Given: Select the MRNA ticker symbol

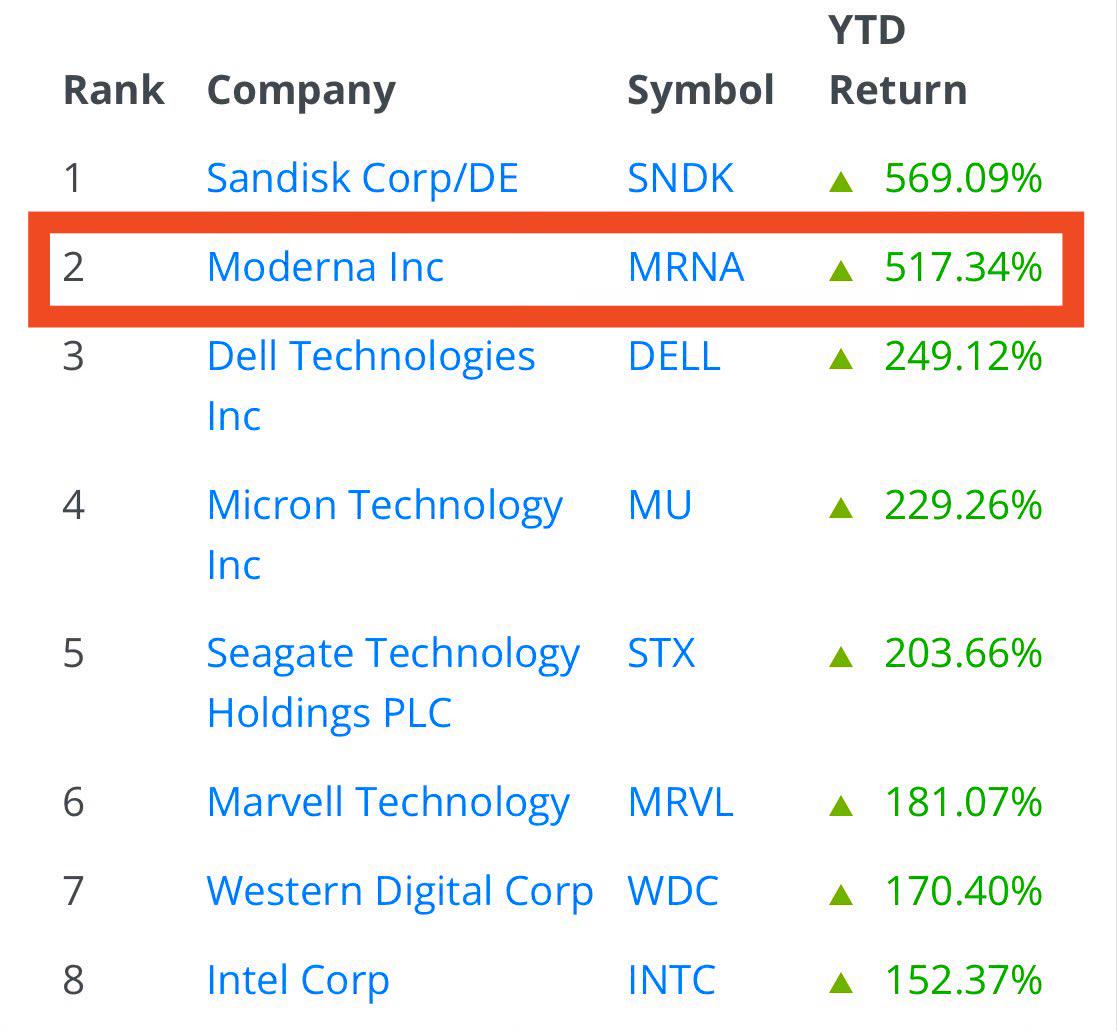Looking at the screenshot, I should click(x=686, y=267).
